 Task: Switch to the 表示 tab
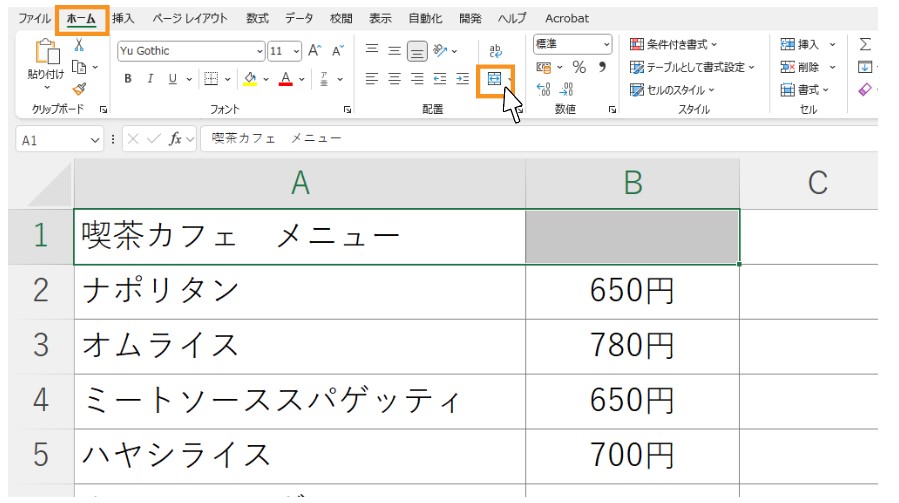(380, 18)
